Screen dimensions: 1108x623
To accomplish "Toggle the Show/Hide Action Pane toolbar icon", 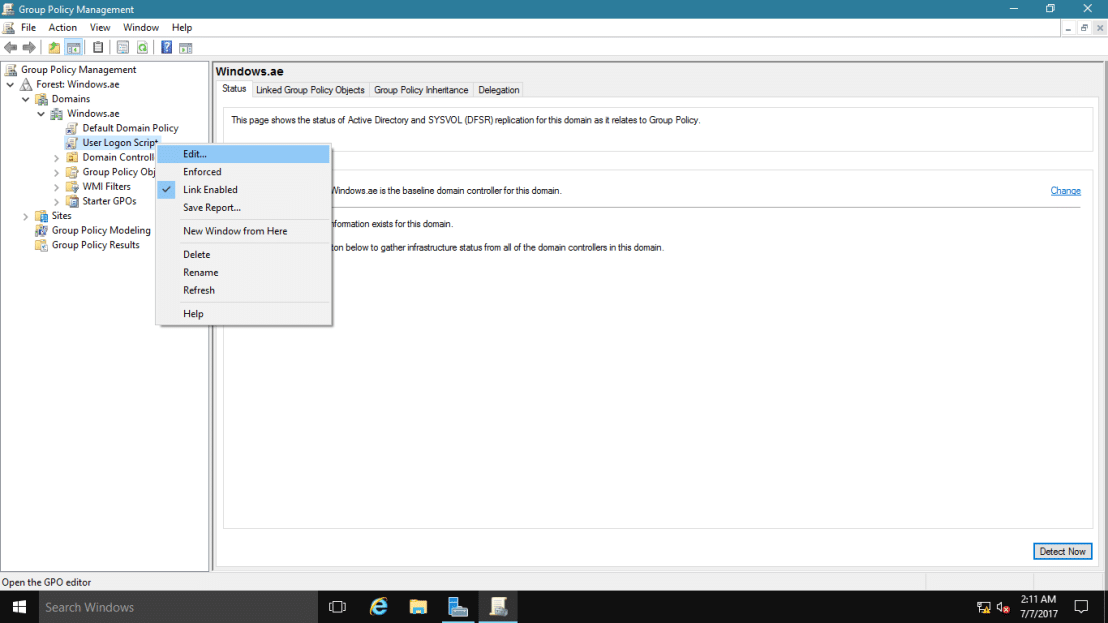I will [186, 47].
